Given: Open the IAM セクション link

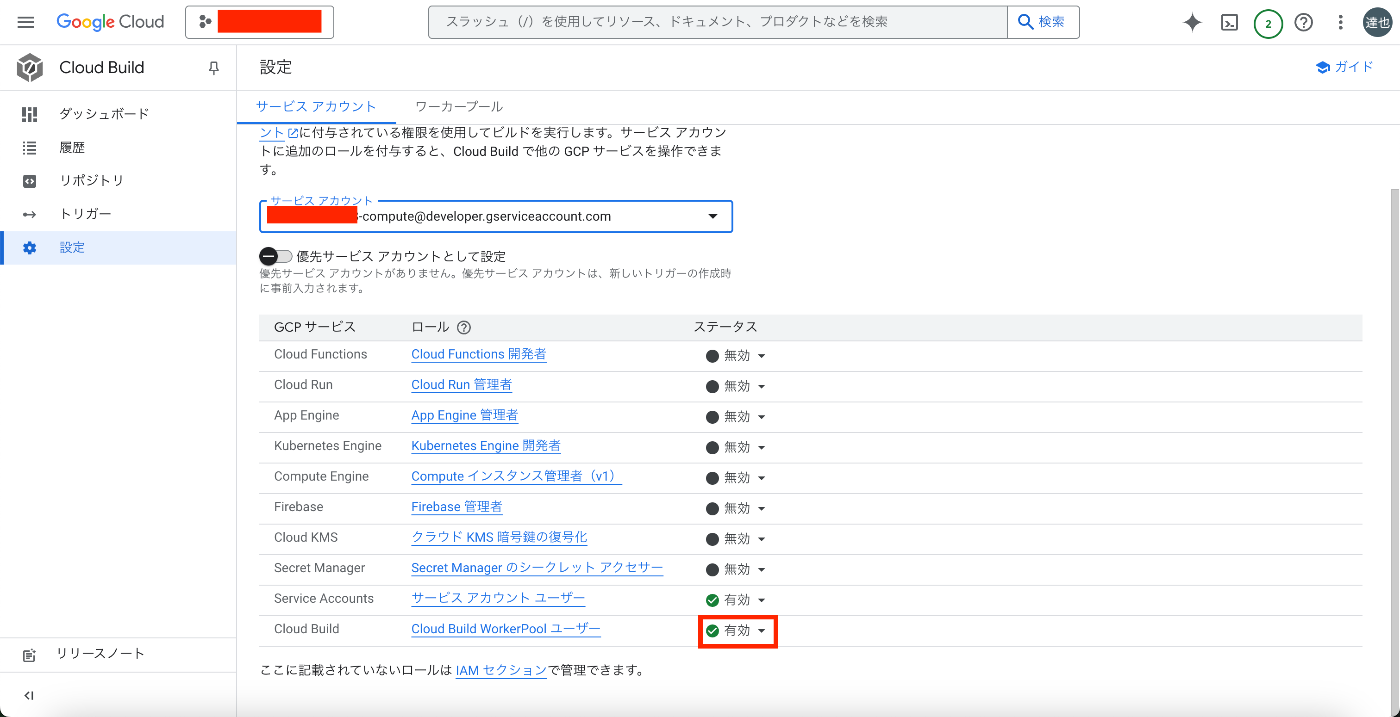Looking at the screenshot, I should [x=501, y=671].
